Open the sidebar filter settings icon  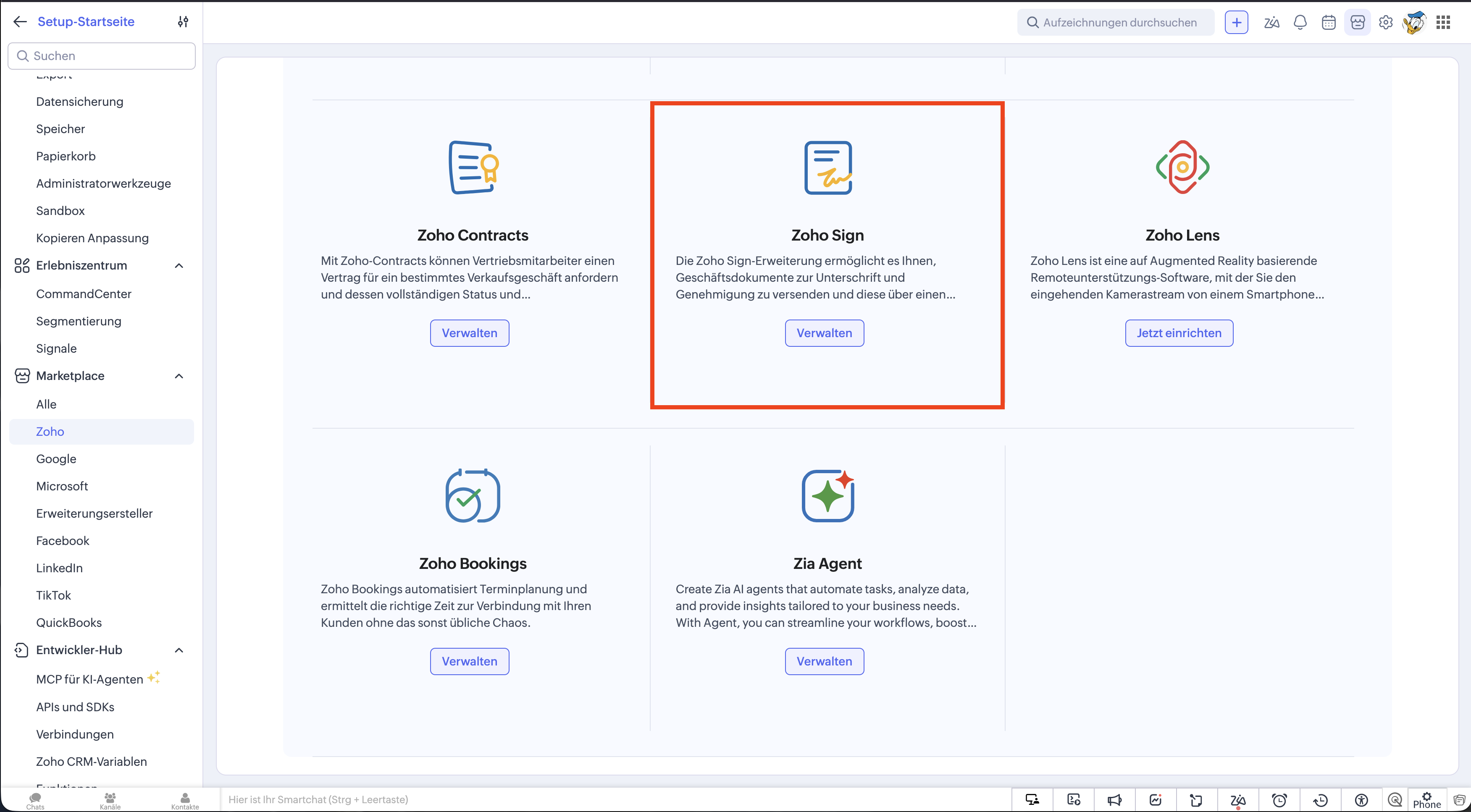pos(183,22)
